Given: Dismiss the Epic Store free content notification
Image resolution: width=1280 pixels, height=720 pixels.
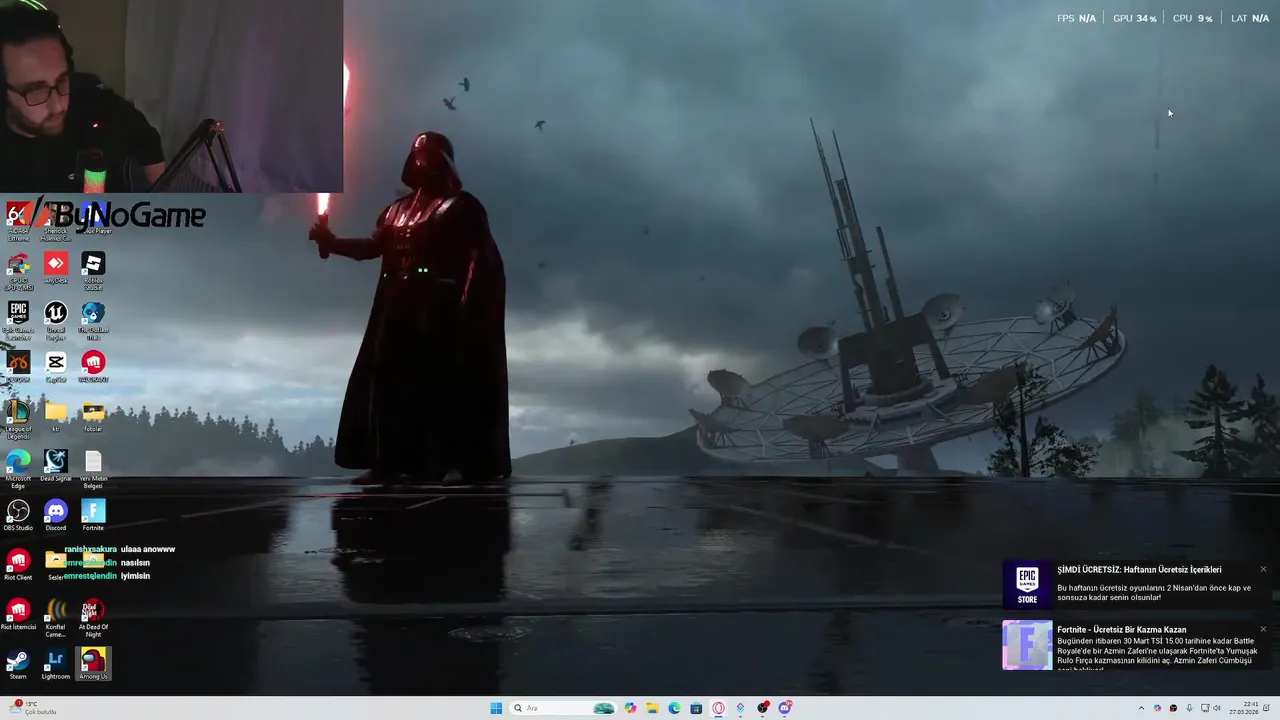Looking at the screenshot, I should (x=1263, y=569).
